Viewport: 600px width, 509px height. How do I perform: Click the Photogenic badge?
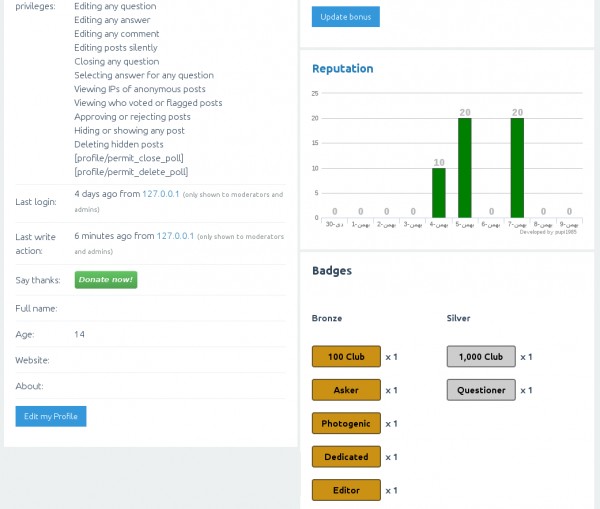tap(346, 423)
